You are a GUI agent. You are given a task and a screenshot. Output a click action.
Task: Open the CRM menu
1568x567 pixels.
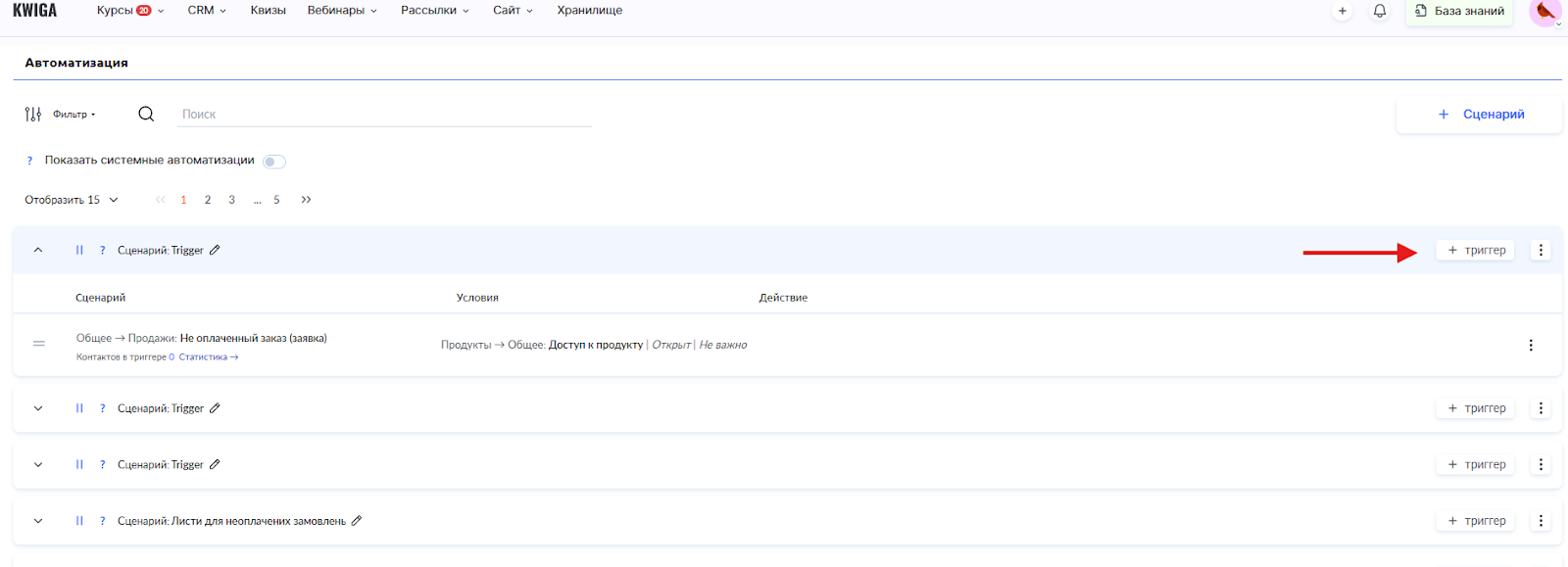pos(206,11)
